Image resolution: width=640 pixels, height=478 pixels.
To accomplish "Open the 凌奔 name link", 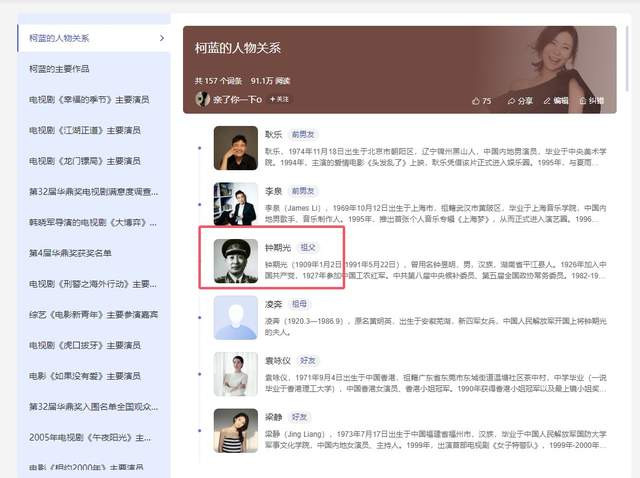I will (x=273, y=304).
